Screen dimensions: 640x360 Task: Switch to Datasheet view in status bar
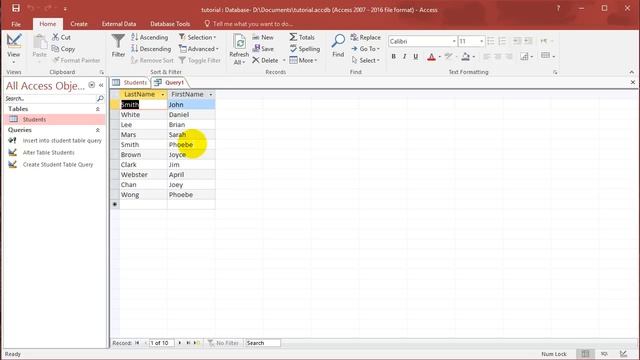coord(585,354)
